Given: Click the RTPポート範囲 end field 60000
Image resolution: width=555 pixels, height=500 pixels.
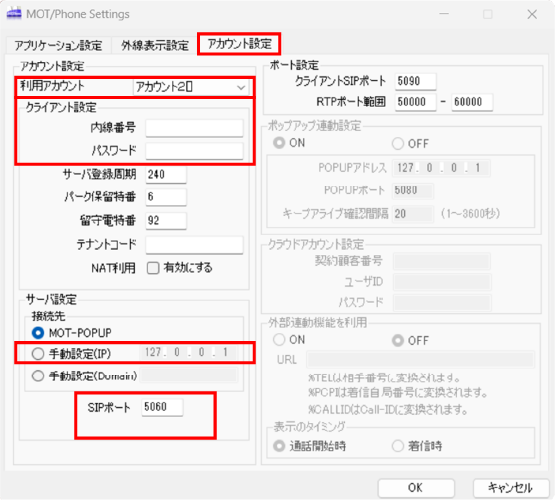Looking at the screenshot, I should pos(472,102).
